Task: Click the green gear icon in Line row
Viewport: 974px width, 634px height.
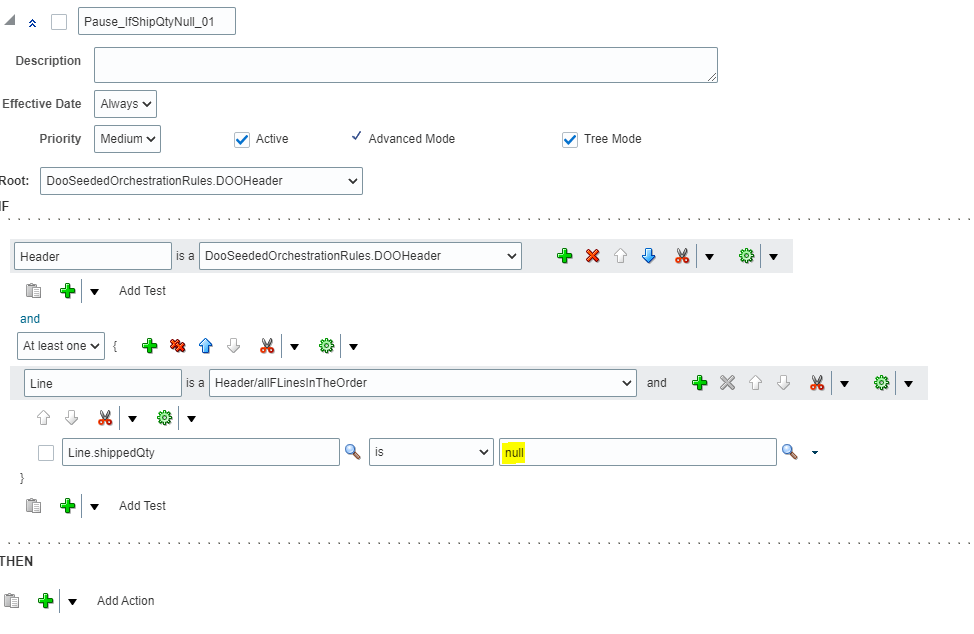Action: point(881,383)
